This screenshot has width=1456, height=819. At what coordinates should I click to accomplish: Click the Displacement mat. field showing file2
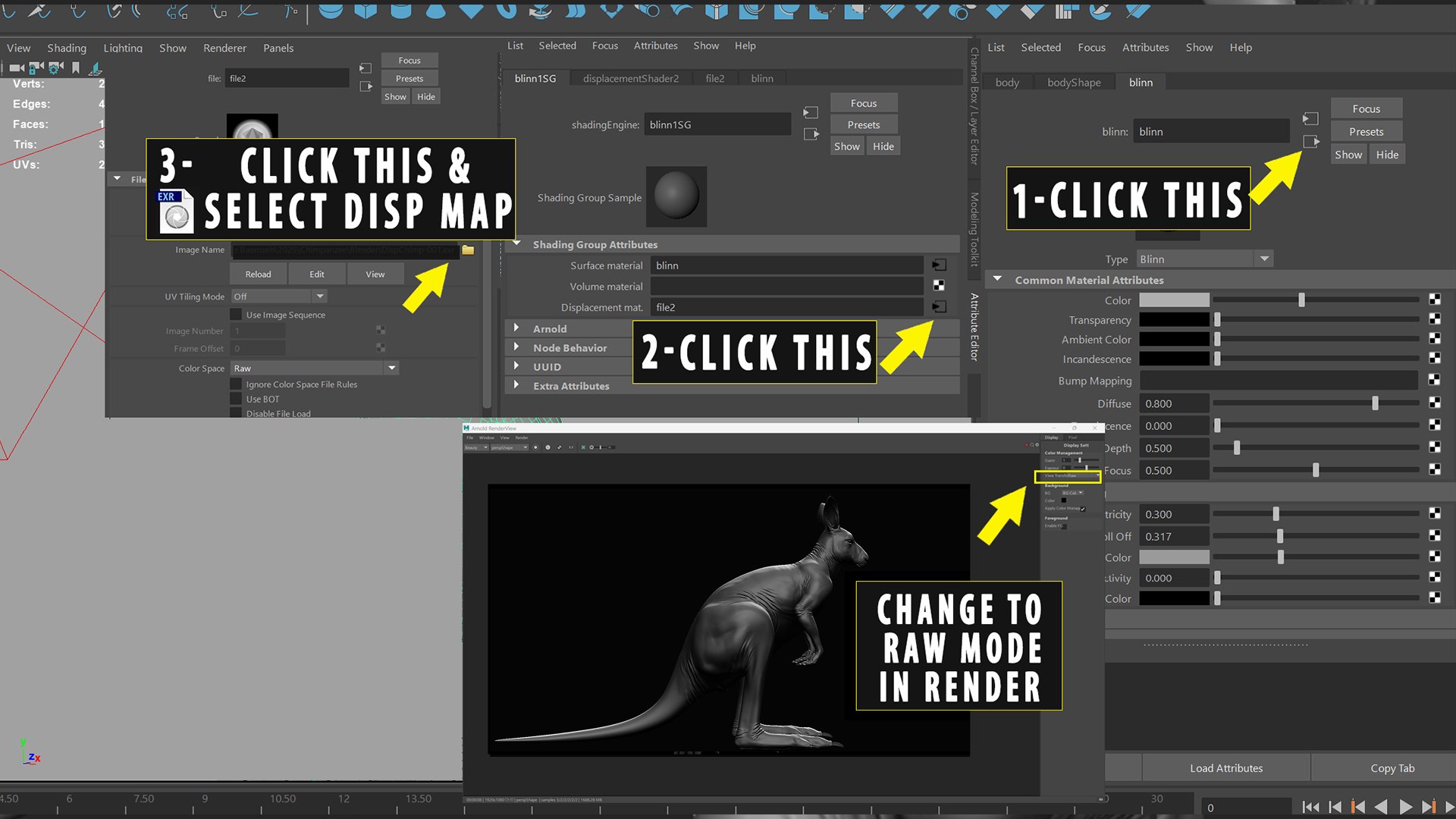click(x=787, y=307)
